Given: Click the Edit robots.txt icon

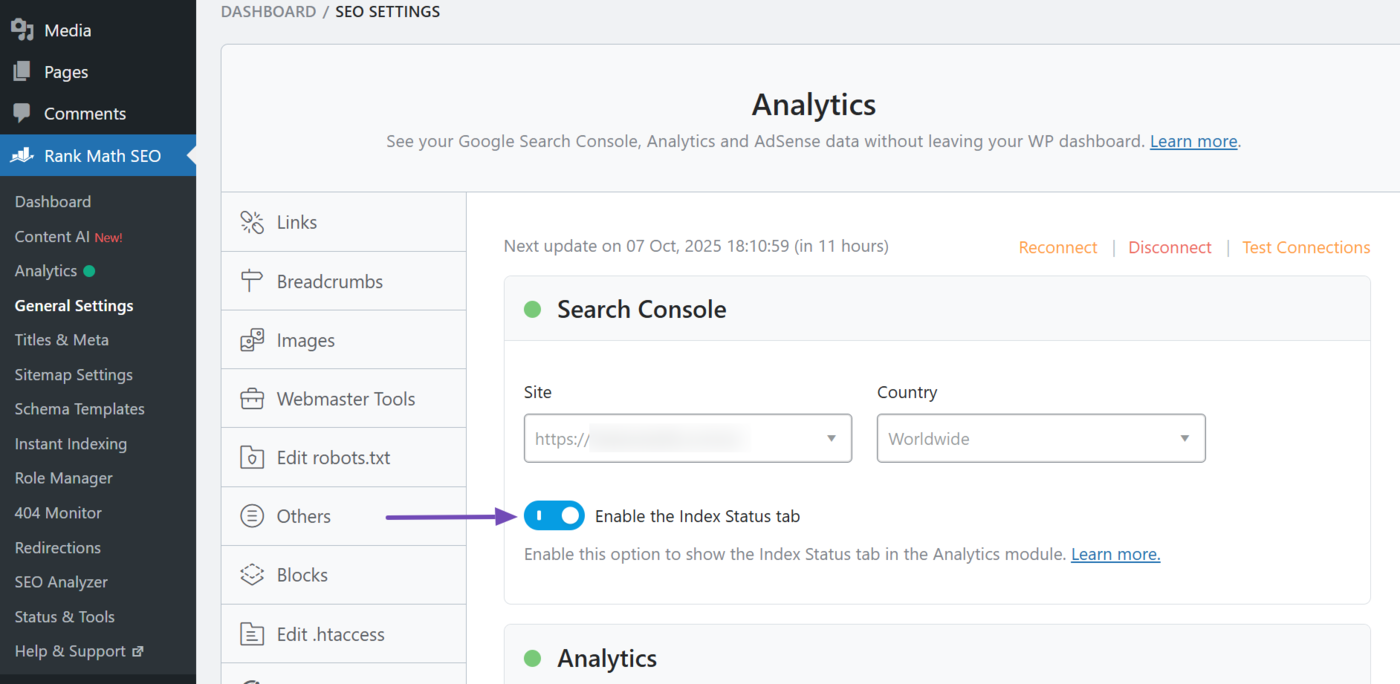Looking at the screenshot, I should pyautogui.click(x=253, y=457).
